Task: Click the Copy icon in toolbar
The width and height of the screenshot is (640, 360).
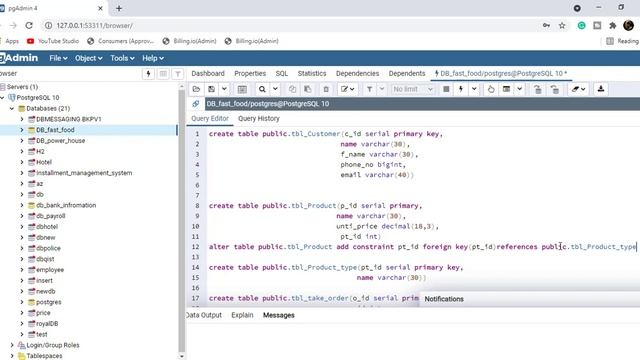Action: point(292,89)
